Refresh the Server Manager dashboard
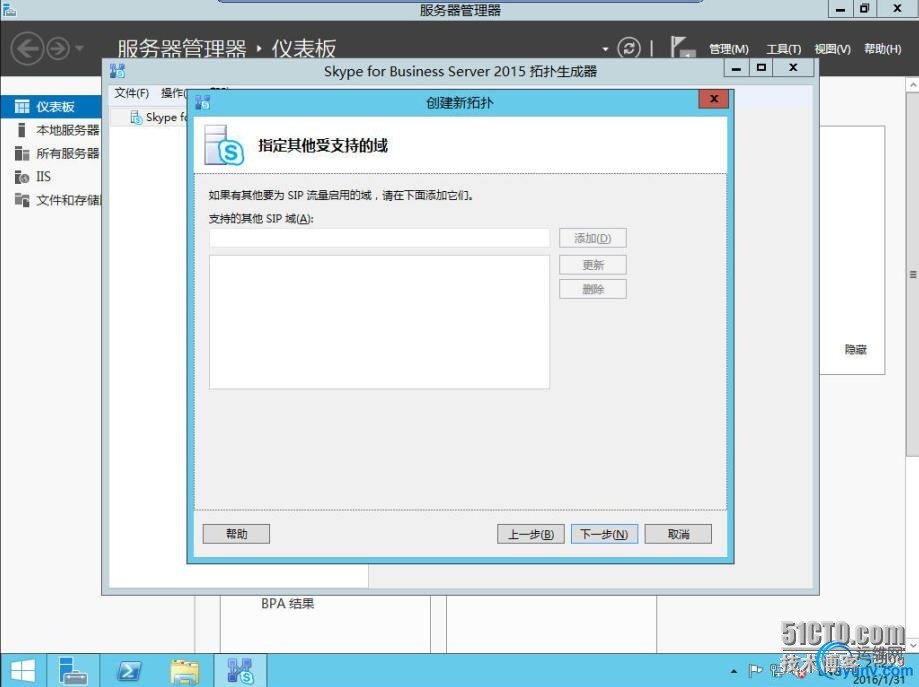Screen dimensions: 919x687 point(629,48)
